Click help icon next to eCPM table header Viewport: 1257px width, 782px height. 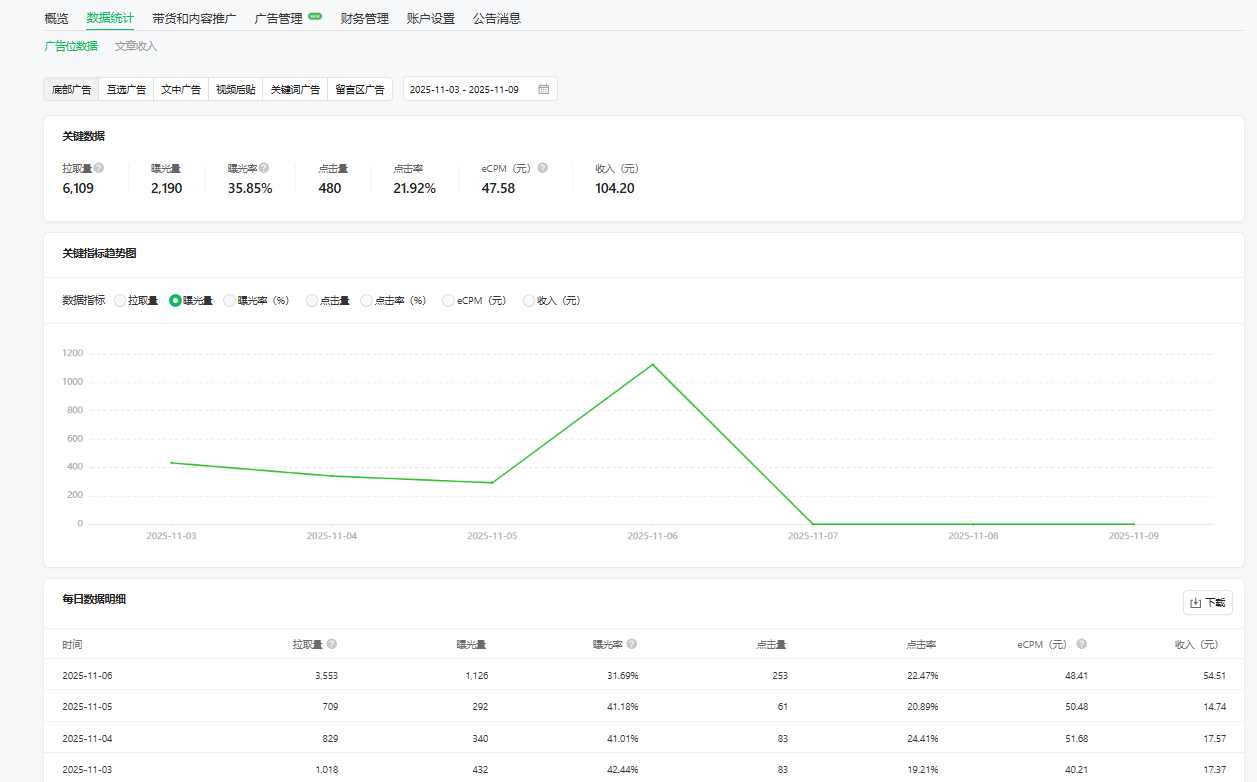click(x=1082, y=644)
